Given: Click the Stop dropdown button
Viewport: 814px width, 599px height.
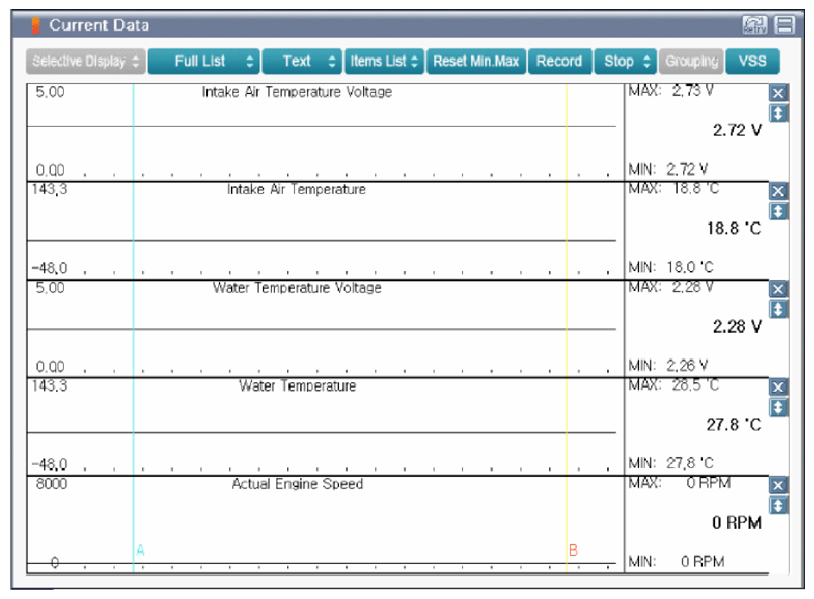Looking at the screenshot, I should [626, 61].
